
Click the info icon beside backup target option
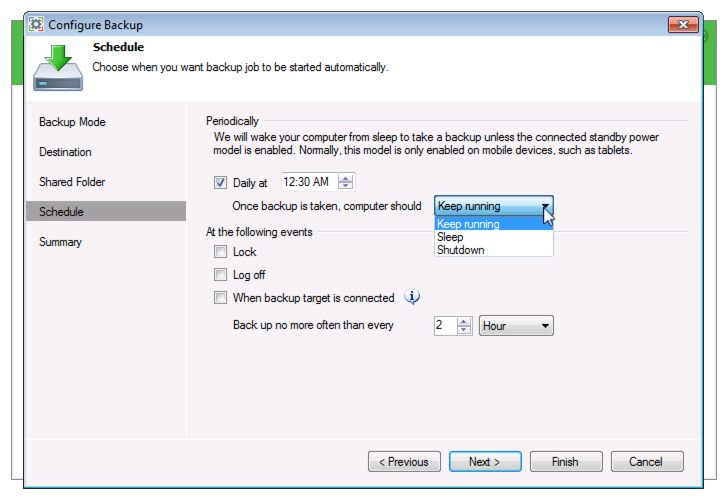coord(412,297)
